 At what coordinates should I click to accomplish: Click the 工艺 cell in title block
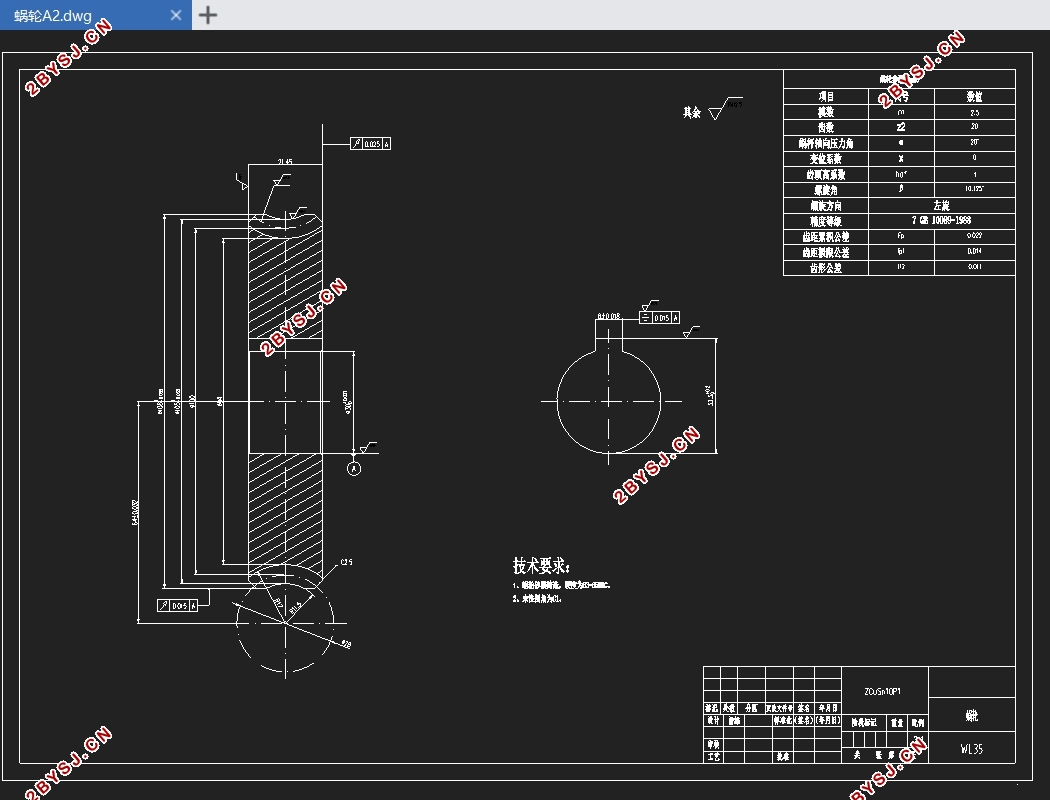pos(712,756)
